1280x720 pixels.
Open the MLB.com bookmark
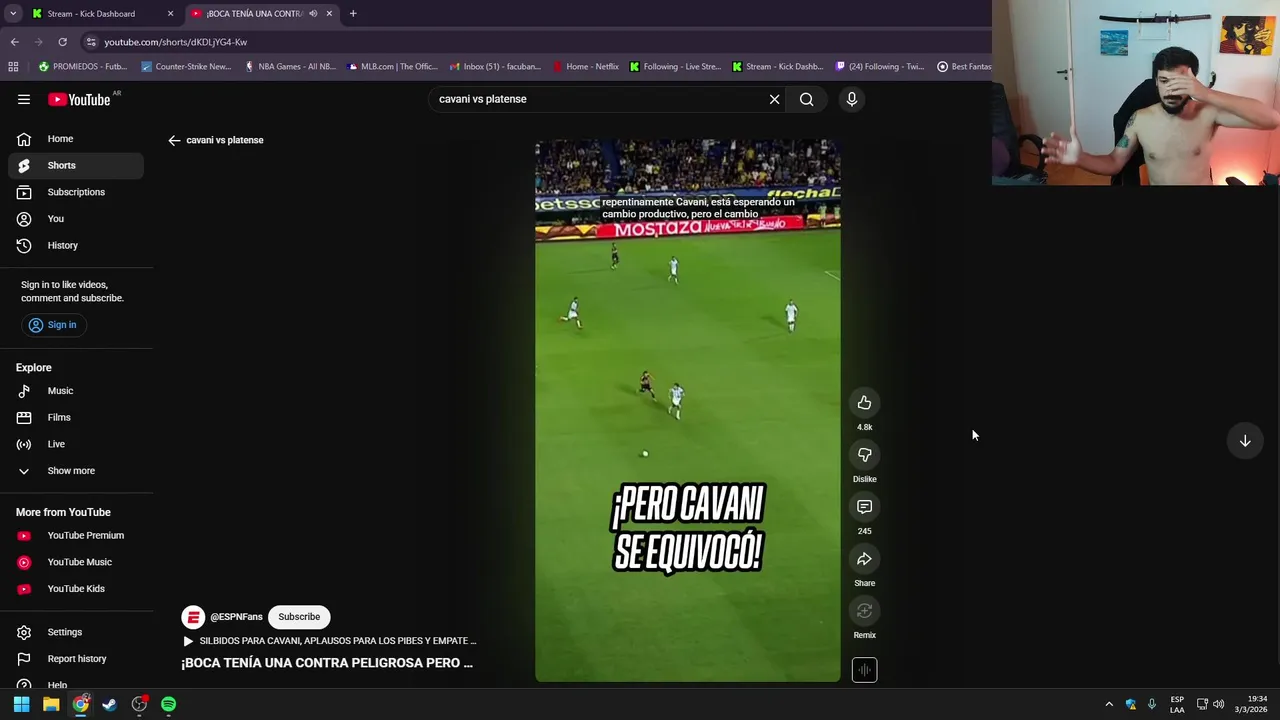(x=393, y=67)
